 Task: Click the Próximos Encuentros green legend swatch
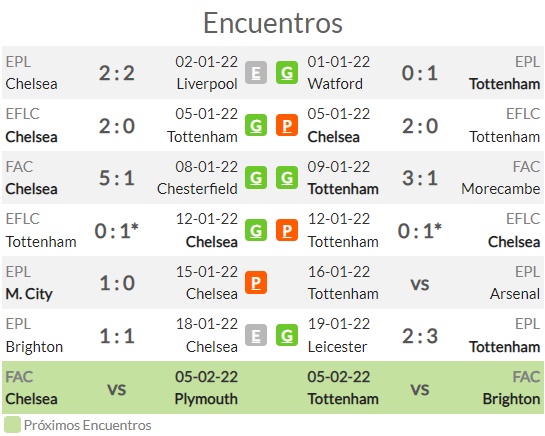[x=12, y=425]
